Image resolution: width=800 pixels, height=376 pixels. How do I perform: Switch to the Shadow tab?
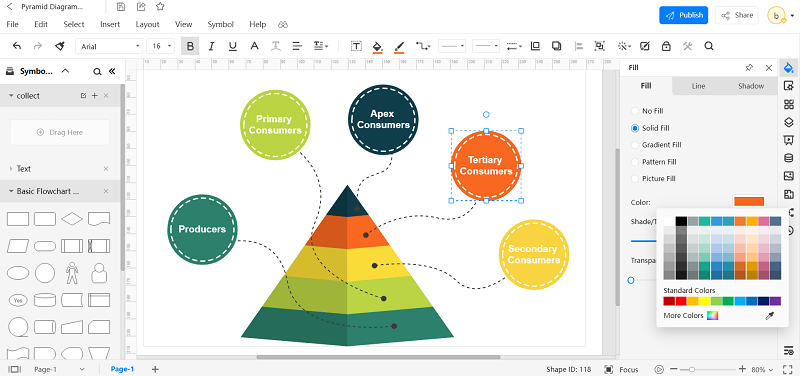(751, 86)
